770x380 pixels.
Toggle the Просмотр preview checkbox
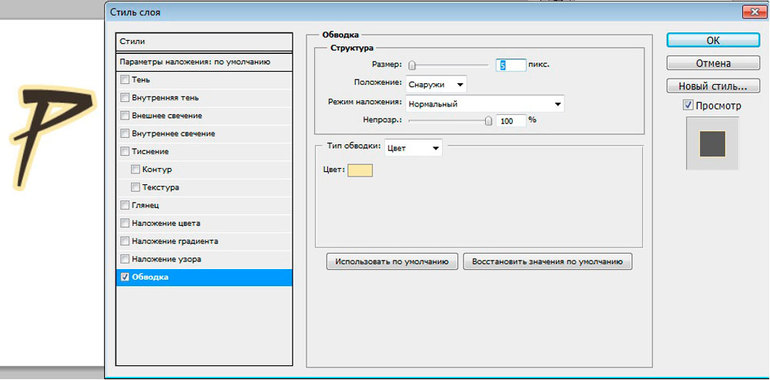click(x=688, y=106)
